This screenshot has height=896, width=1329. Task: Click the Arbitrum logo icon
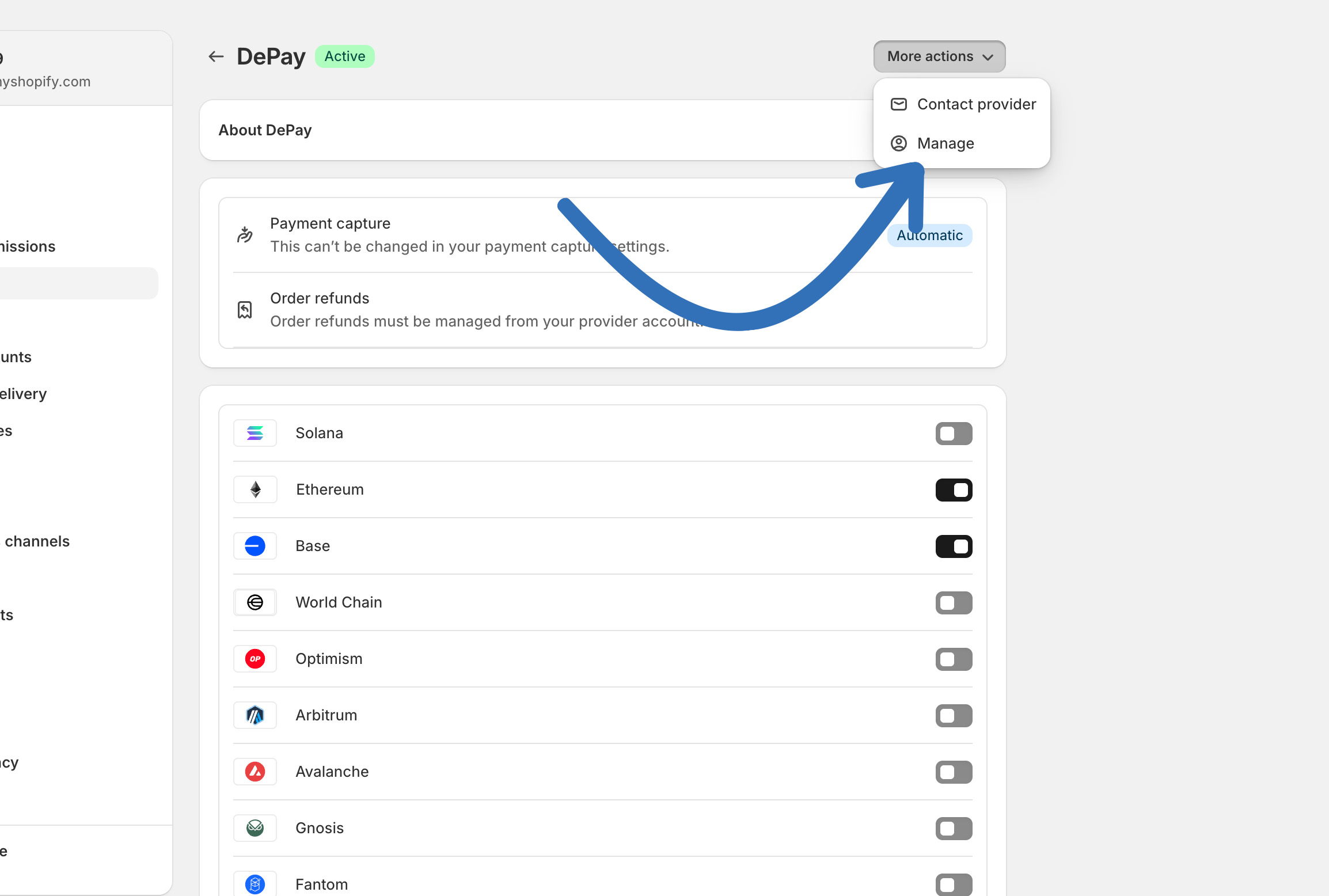click(x=255, y=715)
